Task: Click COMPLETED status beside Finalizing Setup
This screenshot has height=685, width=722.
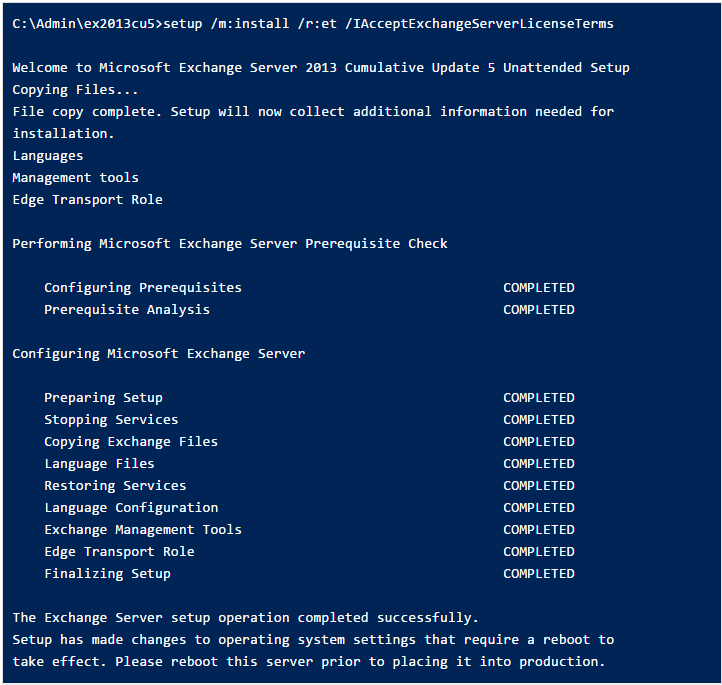Action: [x=539, y=573]
